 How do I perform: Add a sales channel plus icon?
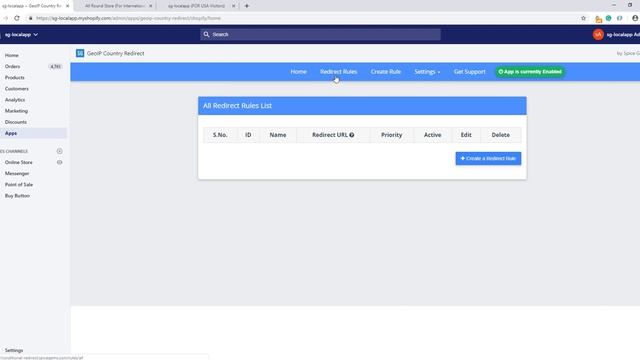tap(60, 151)
